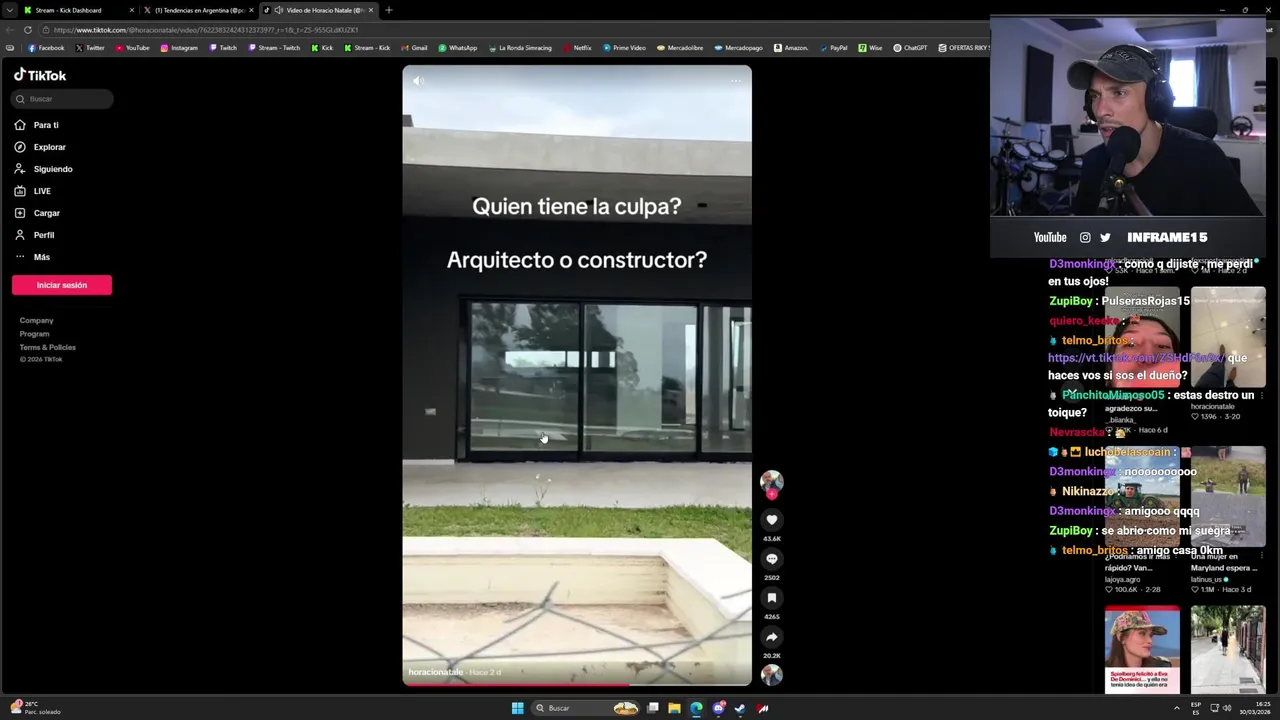Click Iniciar sesión button
The width and height of the screenshot is (1280, 720).
pos(62,285)
